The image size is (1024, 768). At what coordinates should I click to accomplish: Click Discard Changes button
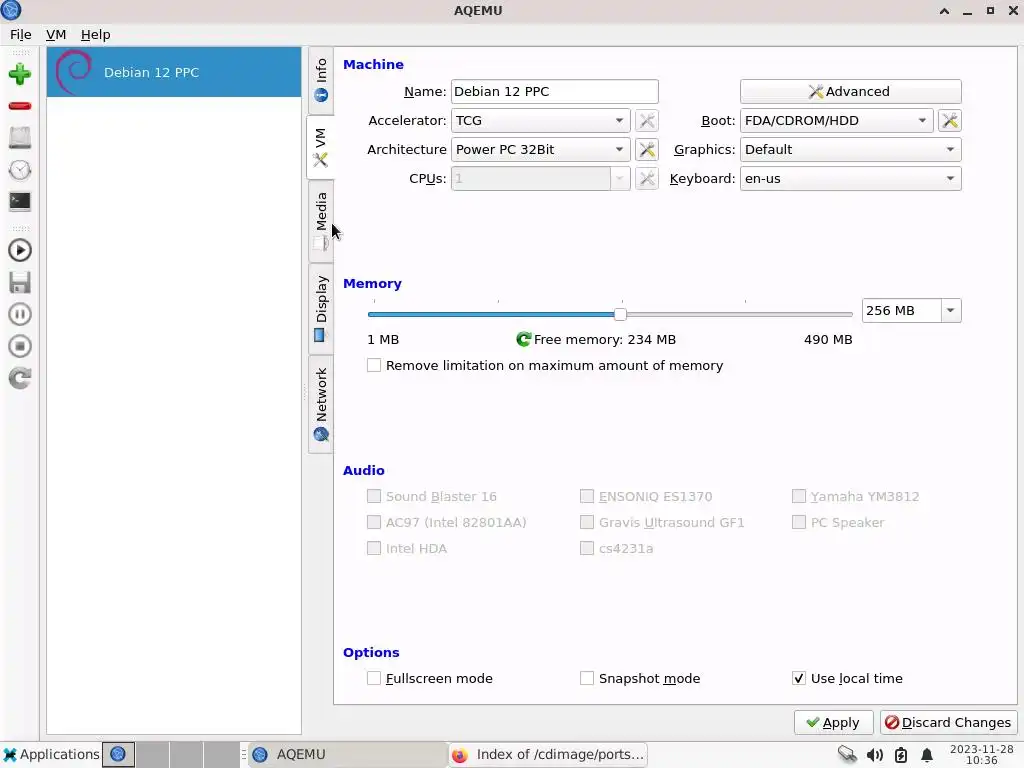point(949,723)
